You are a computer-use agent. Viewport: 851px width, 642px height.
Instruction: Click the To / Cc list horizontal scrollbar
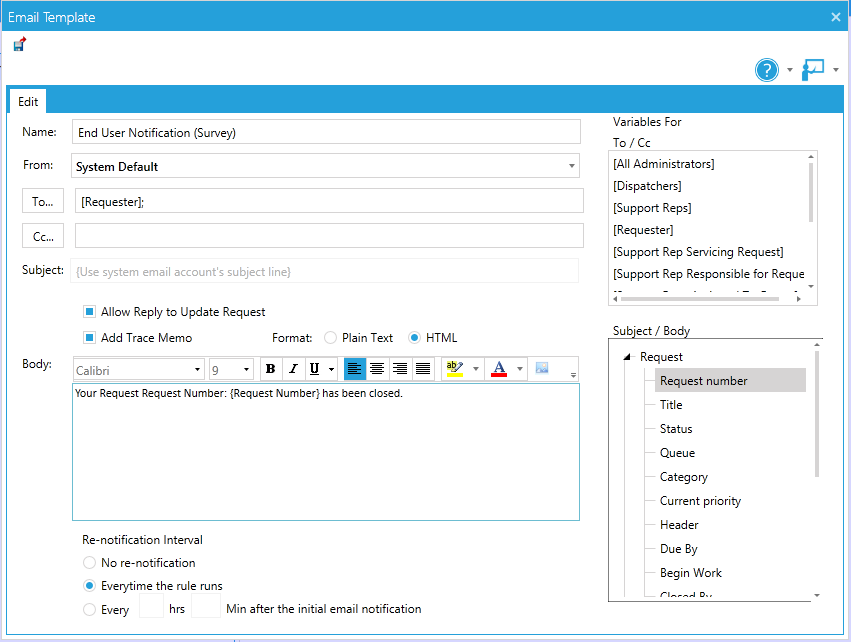coord(700,299)
